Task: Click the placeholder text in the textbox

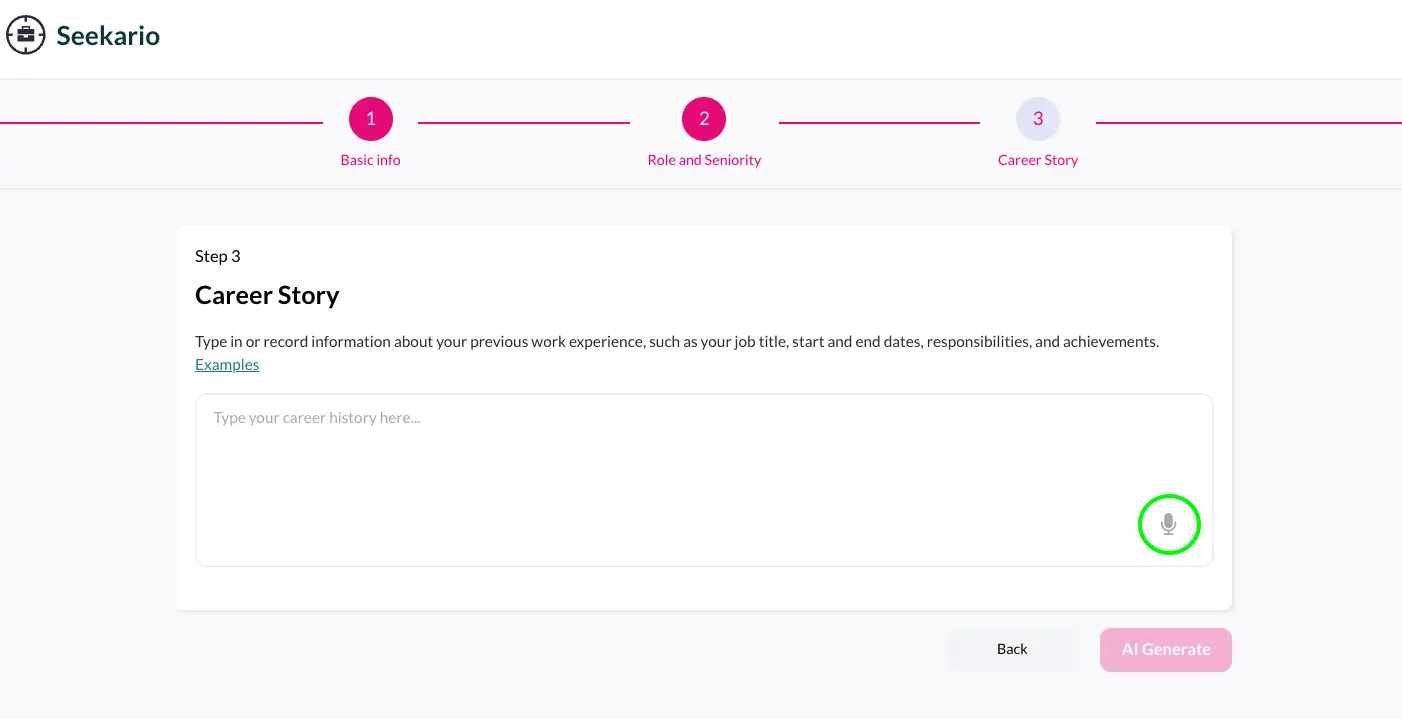Action: (317, 417)
